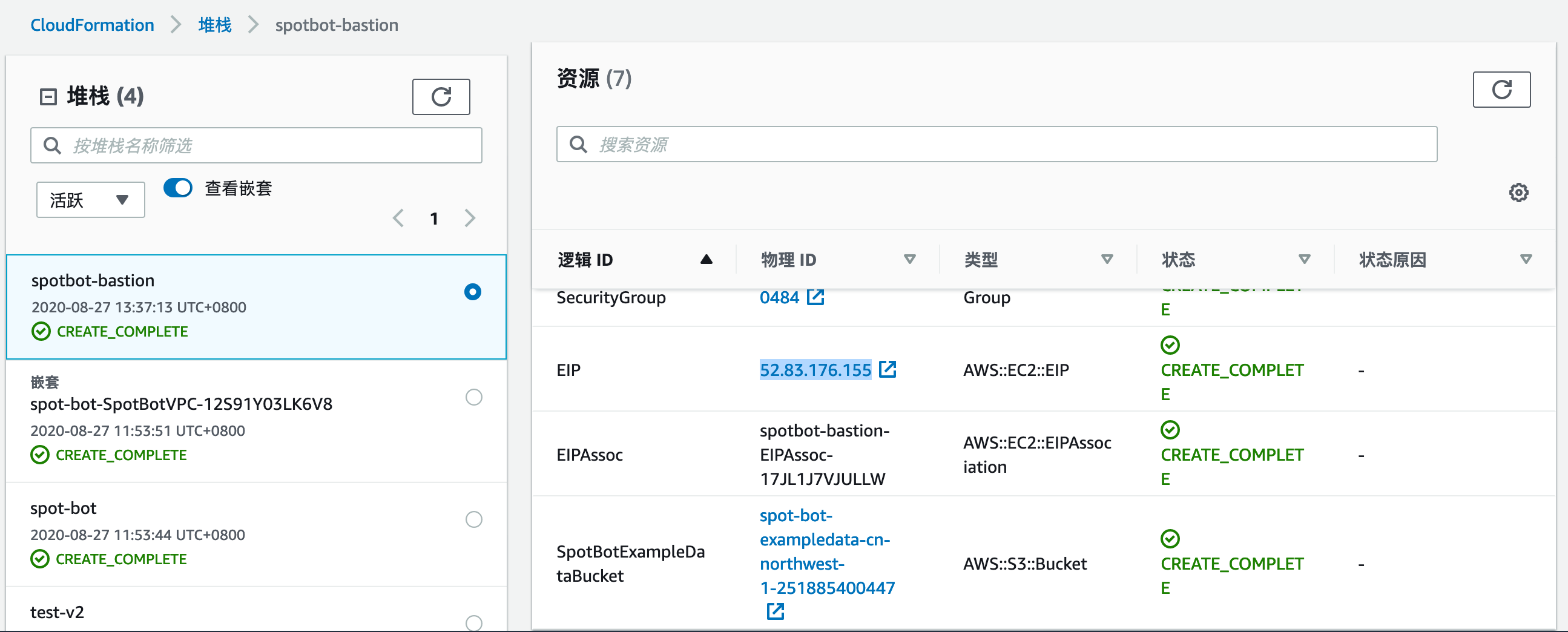Click the 2020-08-27 11:53:51 UTC+0800 timestamp

pyautogui.click(x=137, y=430)
